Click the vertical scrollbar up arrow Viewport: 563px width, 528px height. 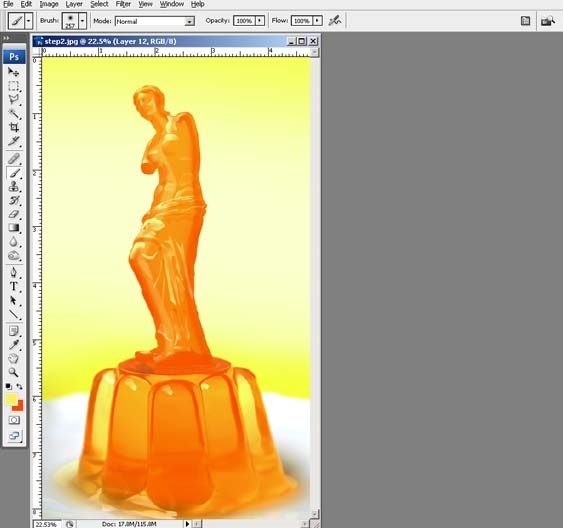pyautogui.click(x=314, y=52)
